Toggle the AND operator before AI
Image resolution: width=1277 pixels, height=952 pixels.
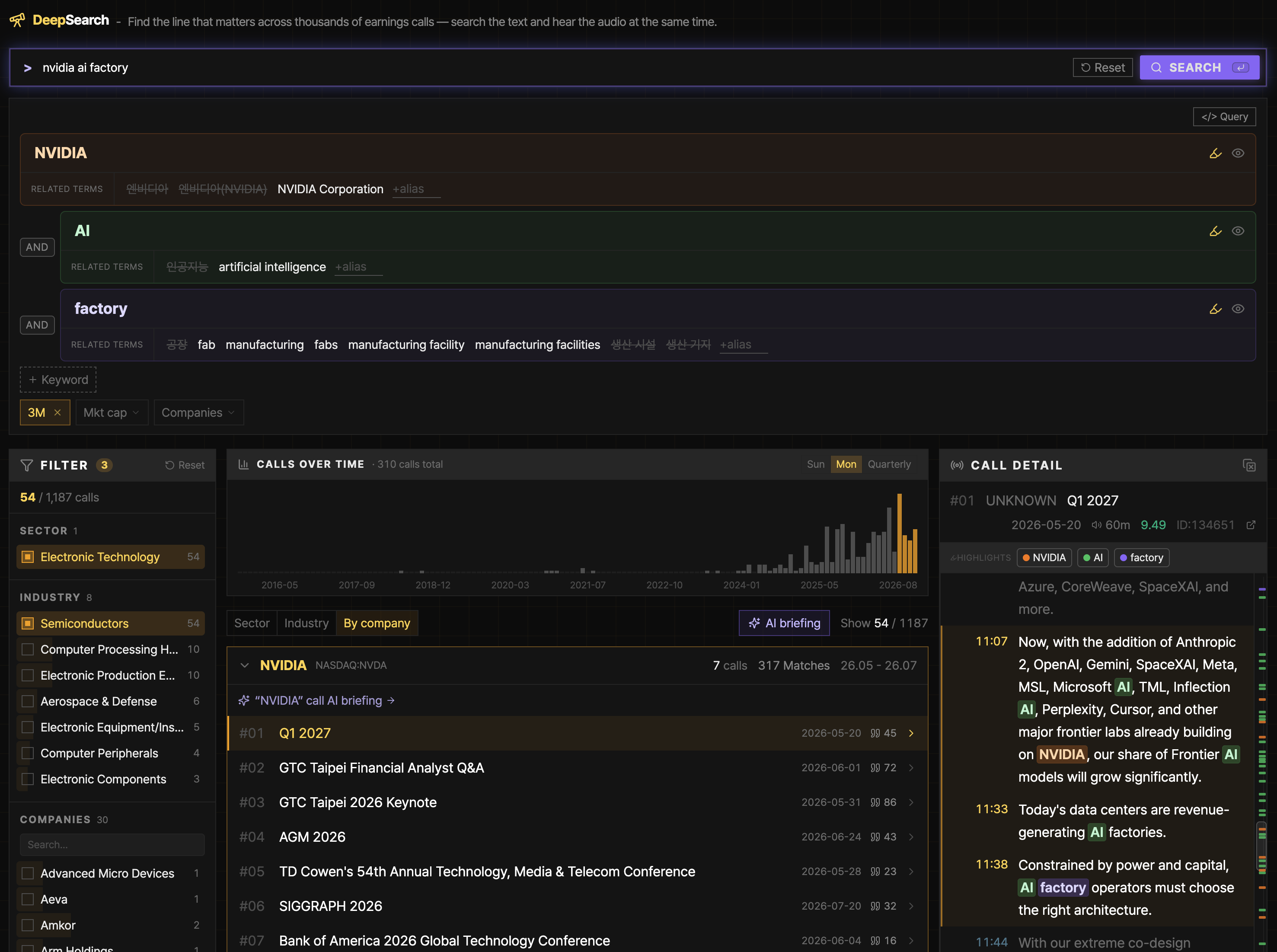click(x=37, y=247)
